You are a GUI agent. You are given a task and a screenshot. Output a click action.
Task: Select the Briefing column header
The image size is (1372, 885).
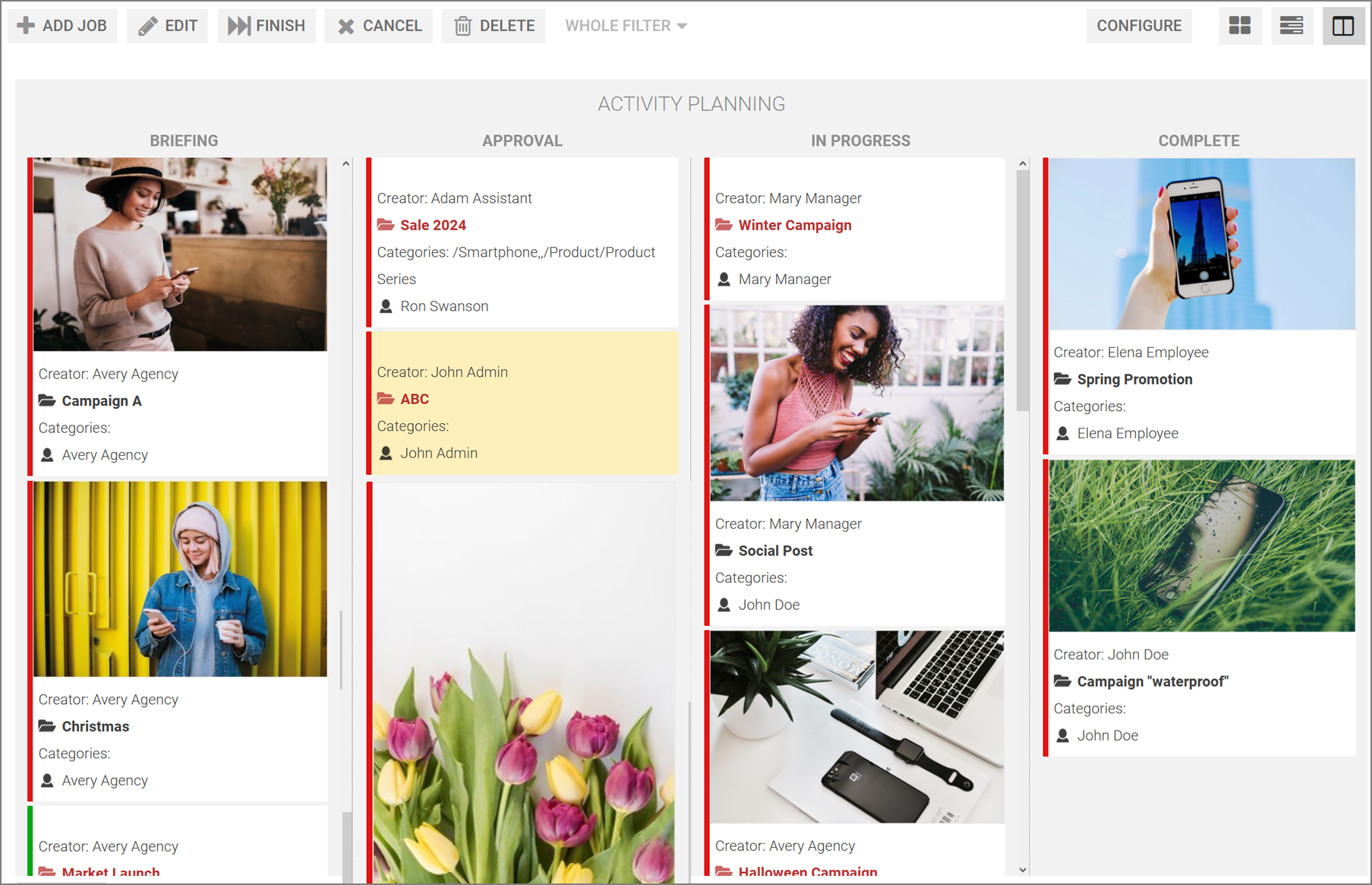point(184,141)
